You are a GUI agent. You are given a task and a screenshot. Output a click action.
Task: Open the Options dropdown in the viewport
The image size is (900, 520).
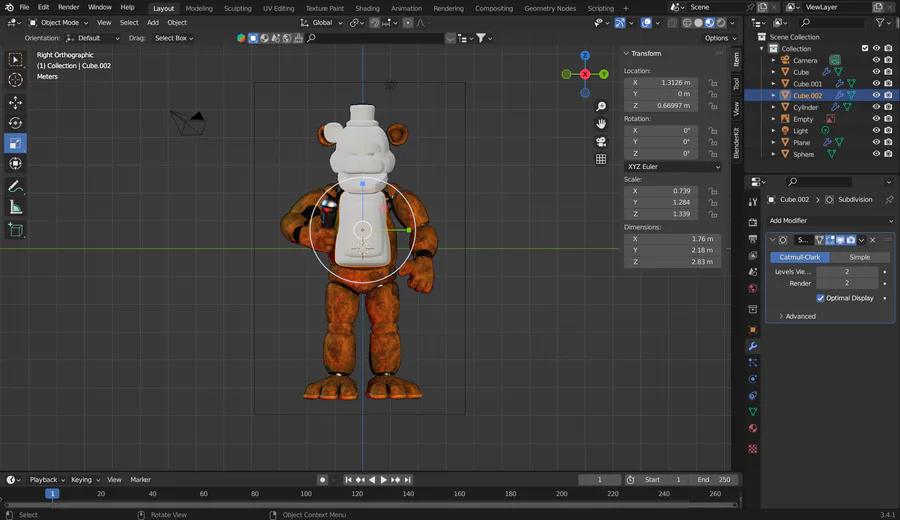coord(720,38)
